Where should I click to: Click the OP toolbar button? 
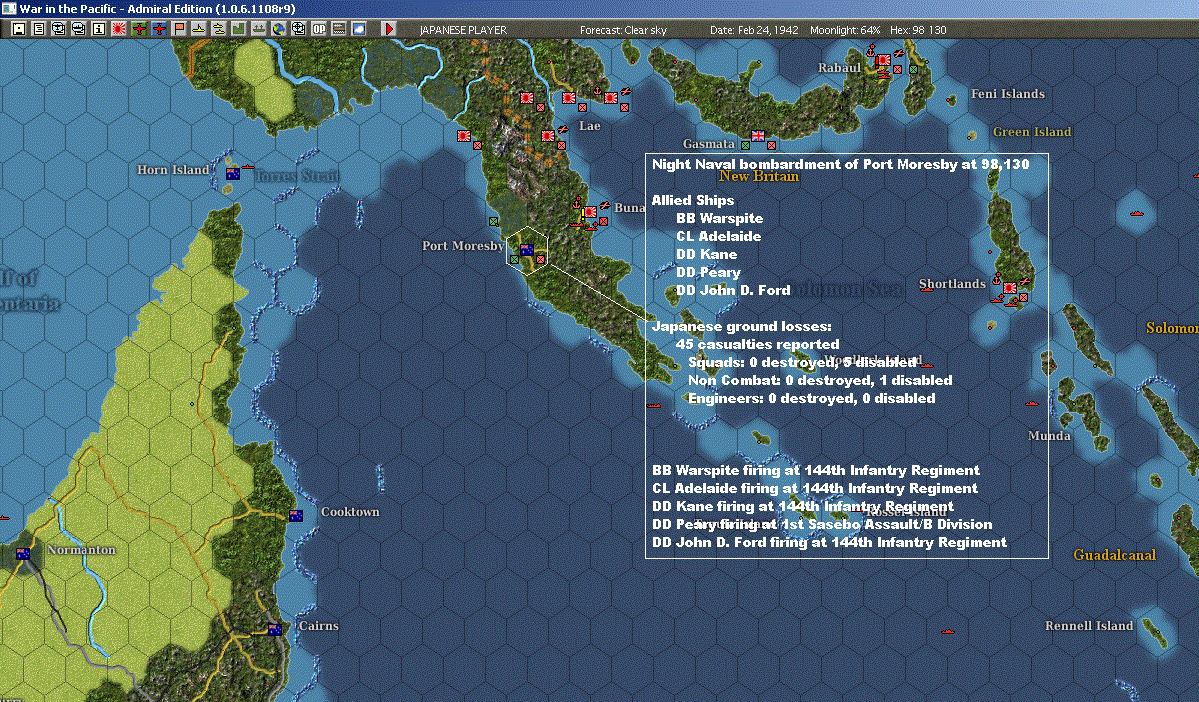(x=319, y=29)
